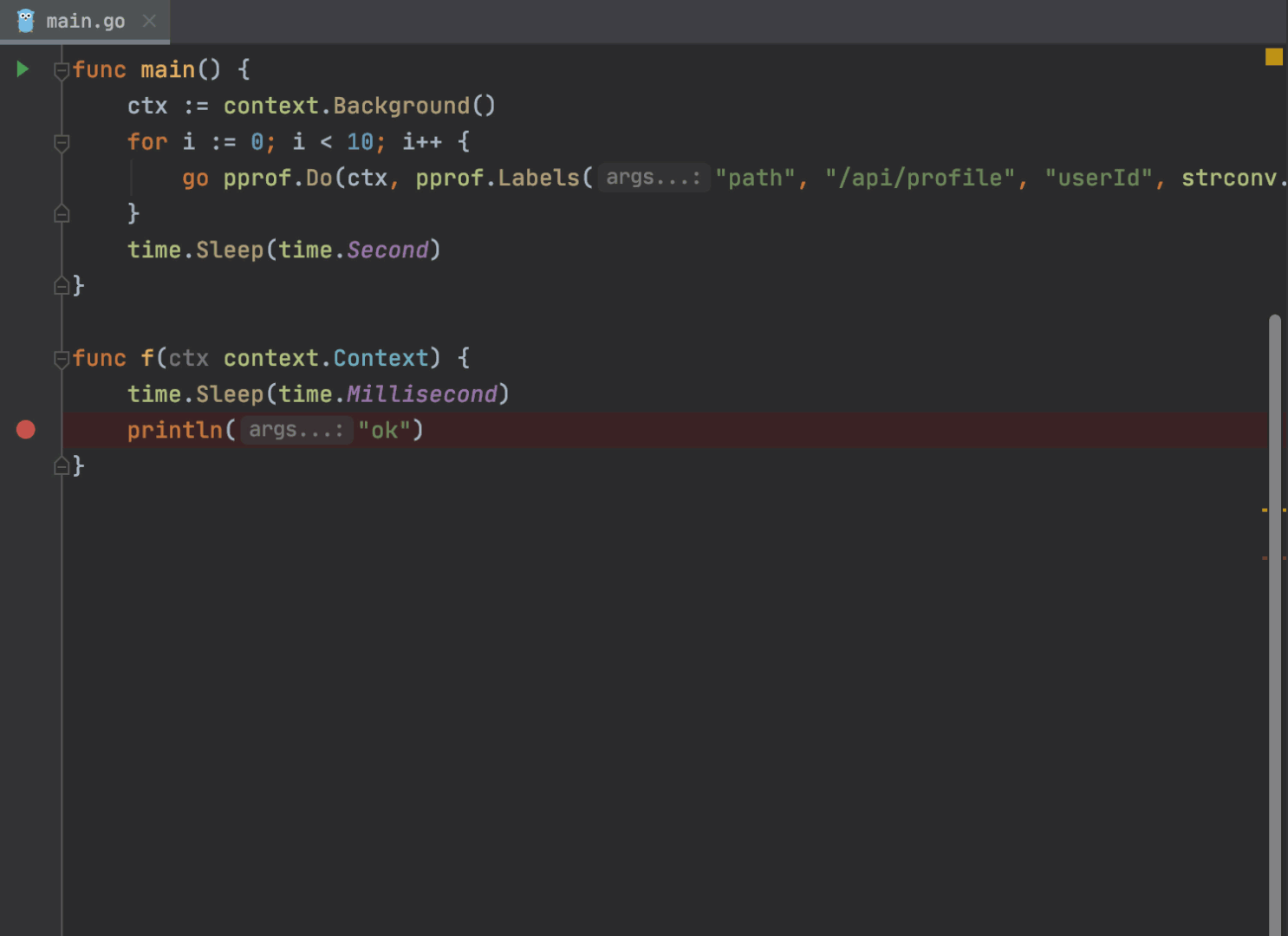Run main function using green gutter arrow
This screenshot has height=936, width=1288.
coord(23,69)
